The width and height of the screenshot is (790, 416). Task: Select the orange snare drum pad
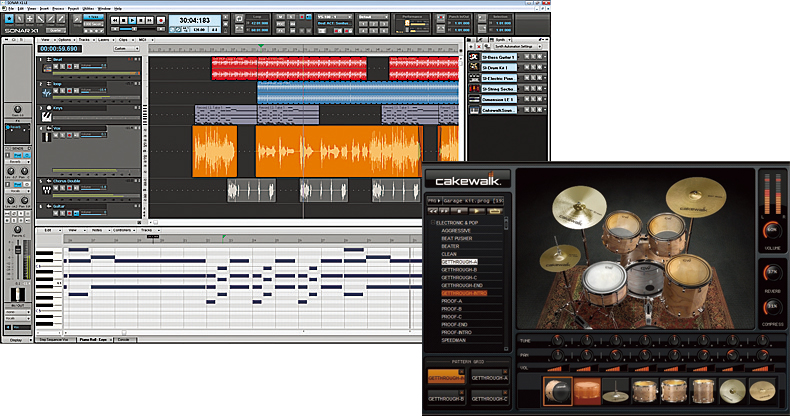pos(587,391)
